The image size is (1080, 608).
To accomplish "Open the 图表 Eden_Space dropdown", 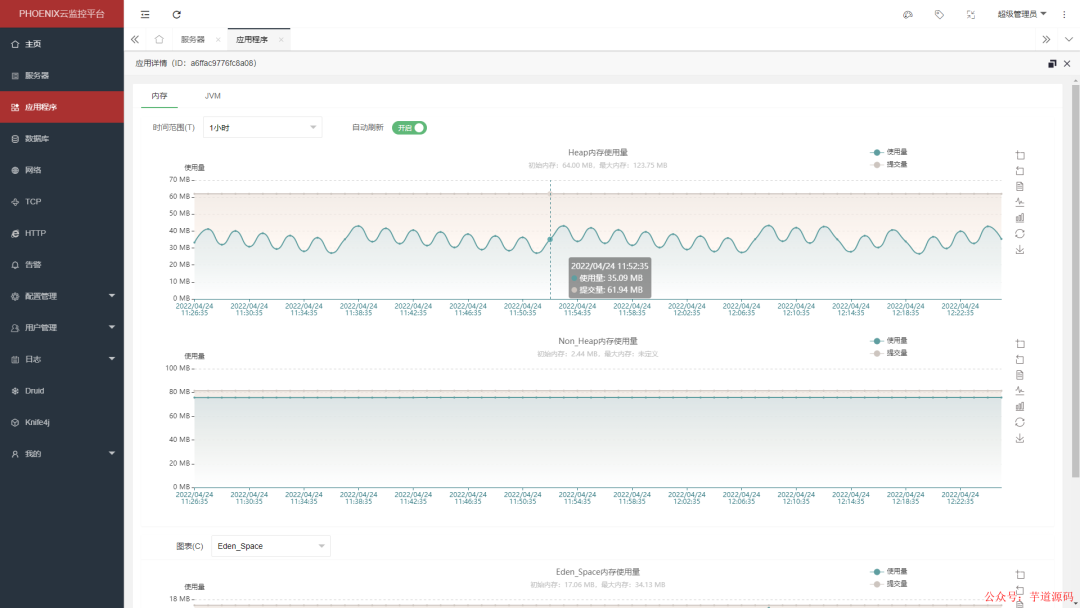I will [271, 546].
